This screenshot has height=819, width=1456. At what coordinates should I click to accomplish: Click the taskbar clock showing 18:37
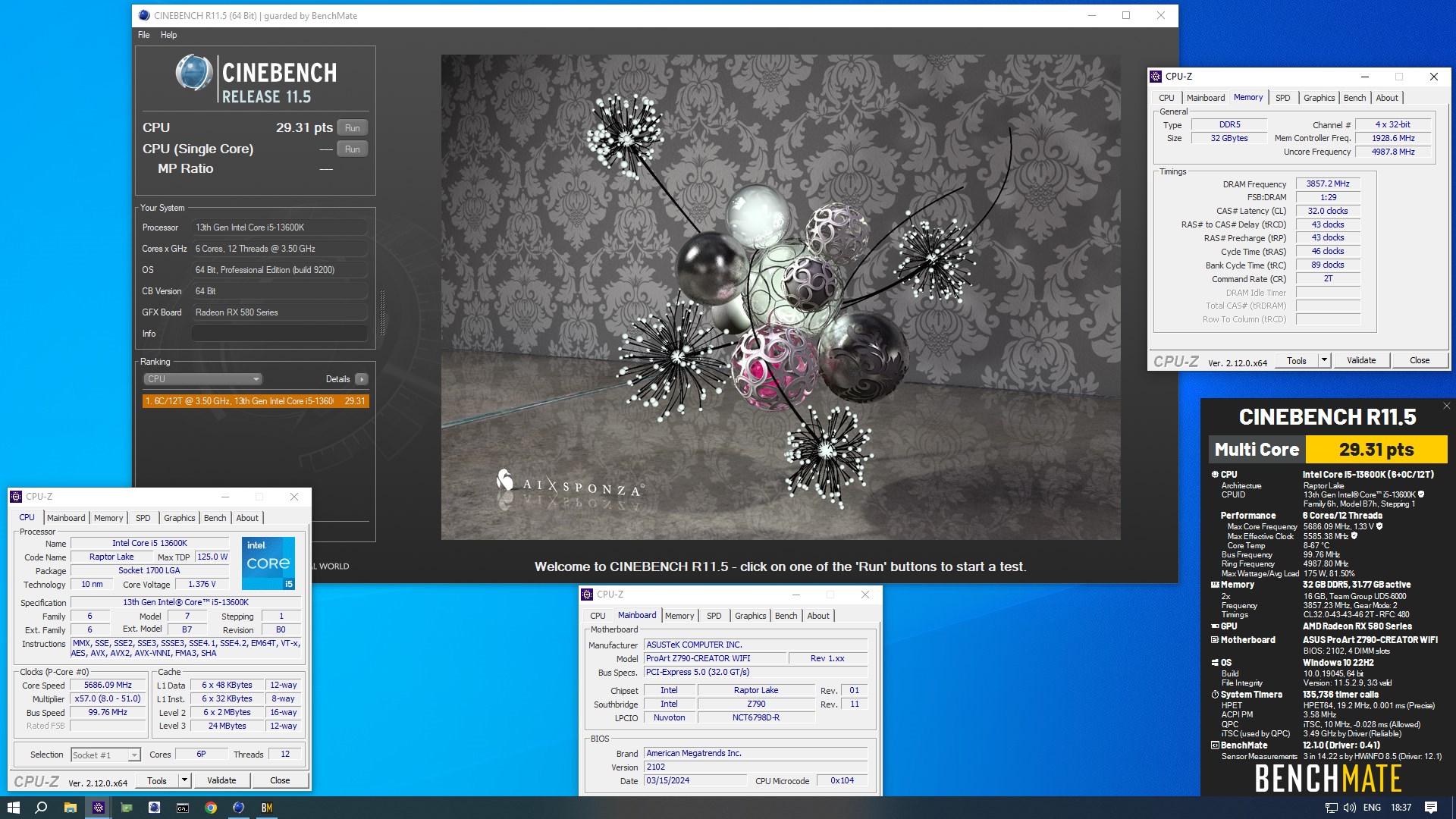tap(1401, 808)
